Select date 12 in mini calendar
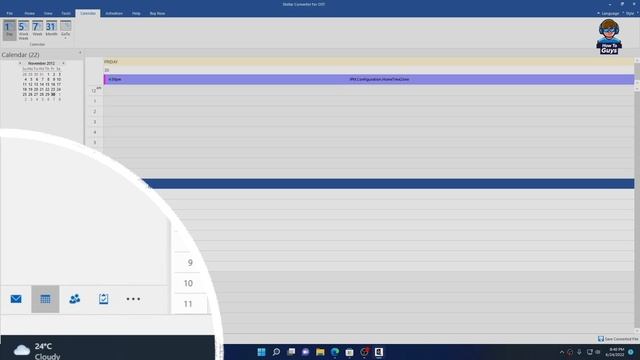This screenshot has height=360, width=640. [x=30, y=84]
